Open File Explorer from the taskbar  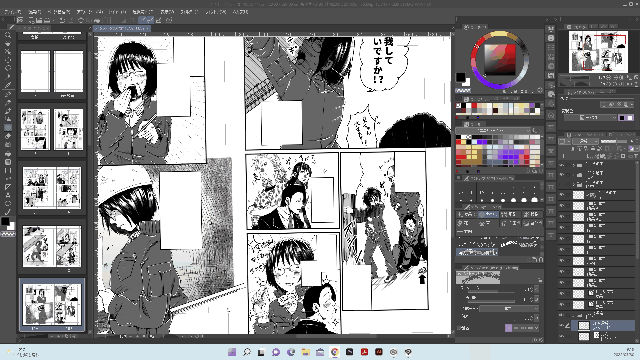(305, 352)
